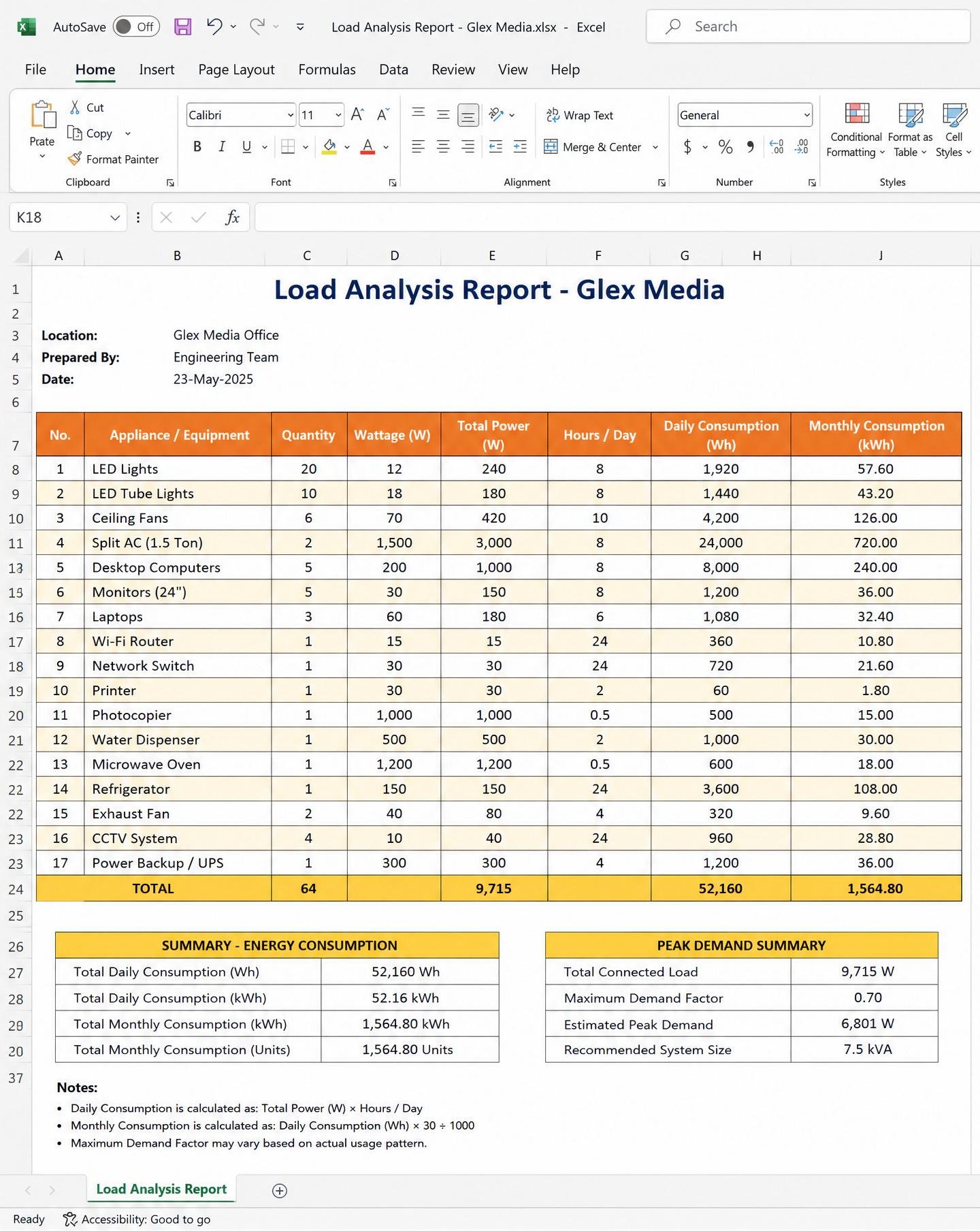
Task: Select the 1,564.80 total monthly cell
Action: pyautogui.click(x=876, y=889)
